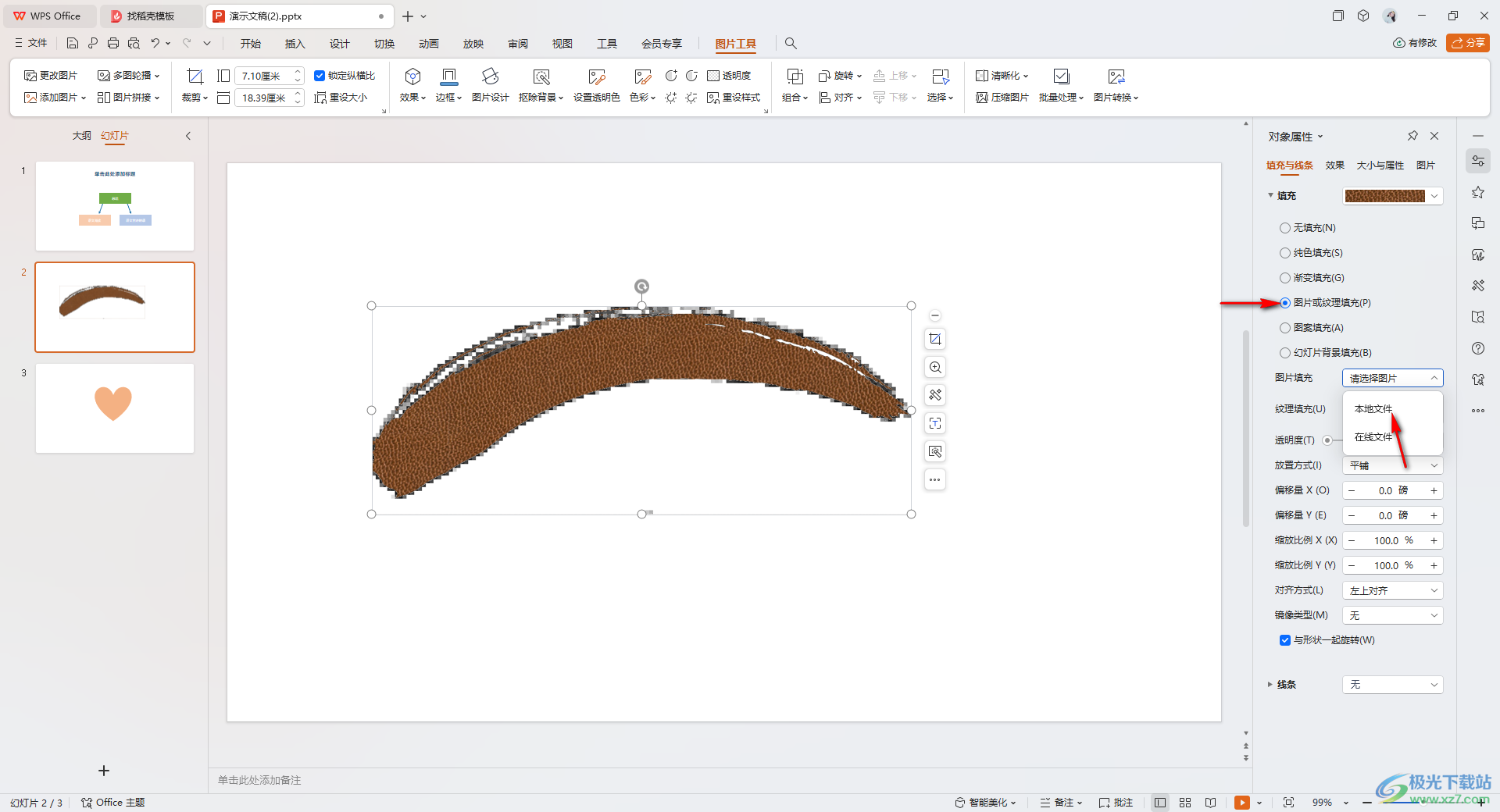Open the 选择 selection pane icon
Image resolution: width=1500 pixels, height=812 pixels.
coord(941,76)
